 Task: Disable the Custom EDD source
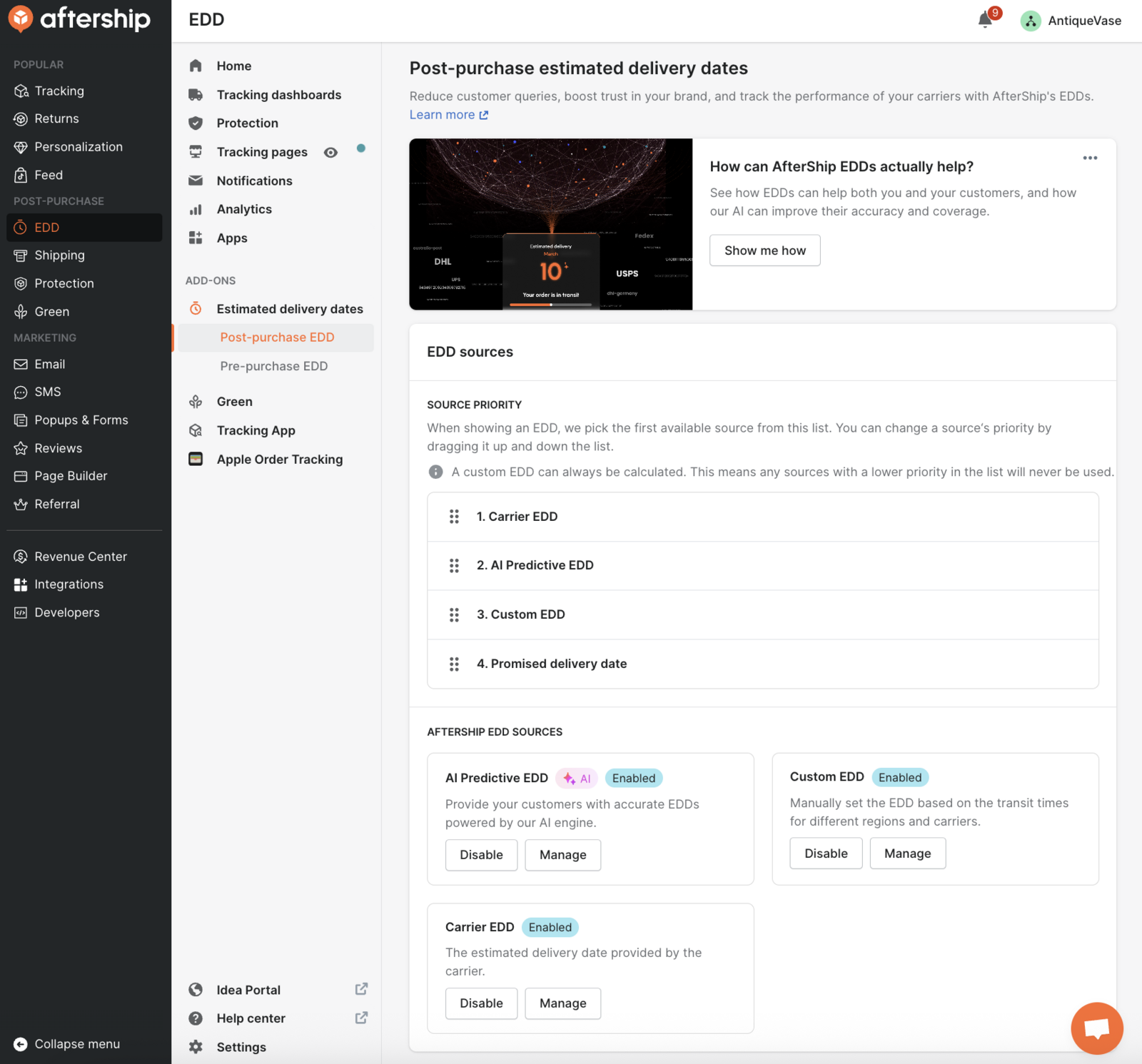click(x=826, y=853)
